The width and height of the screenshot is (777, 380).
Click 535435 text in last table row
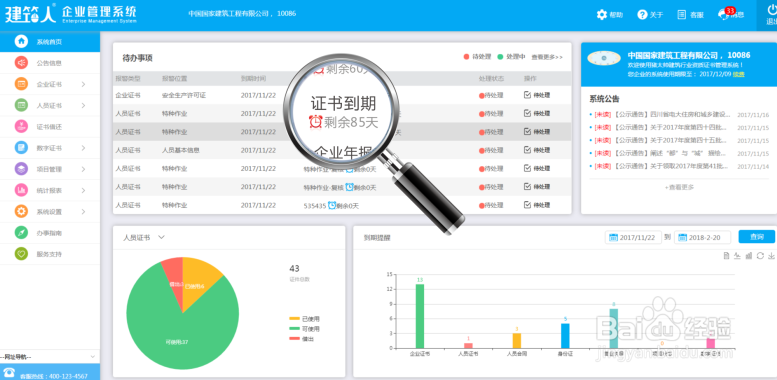[314, 206]
